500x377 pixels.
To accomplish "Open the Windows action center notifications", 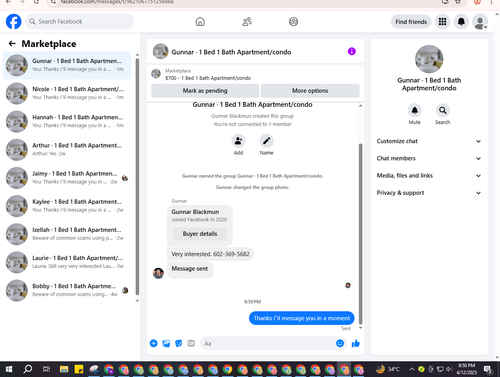I will pyautogui.click(x=488, y=369).
